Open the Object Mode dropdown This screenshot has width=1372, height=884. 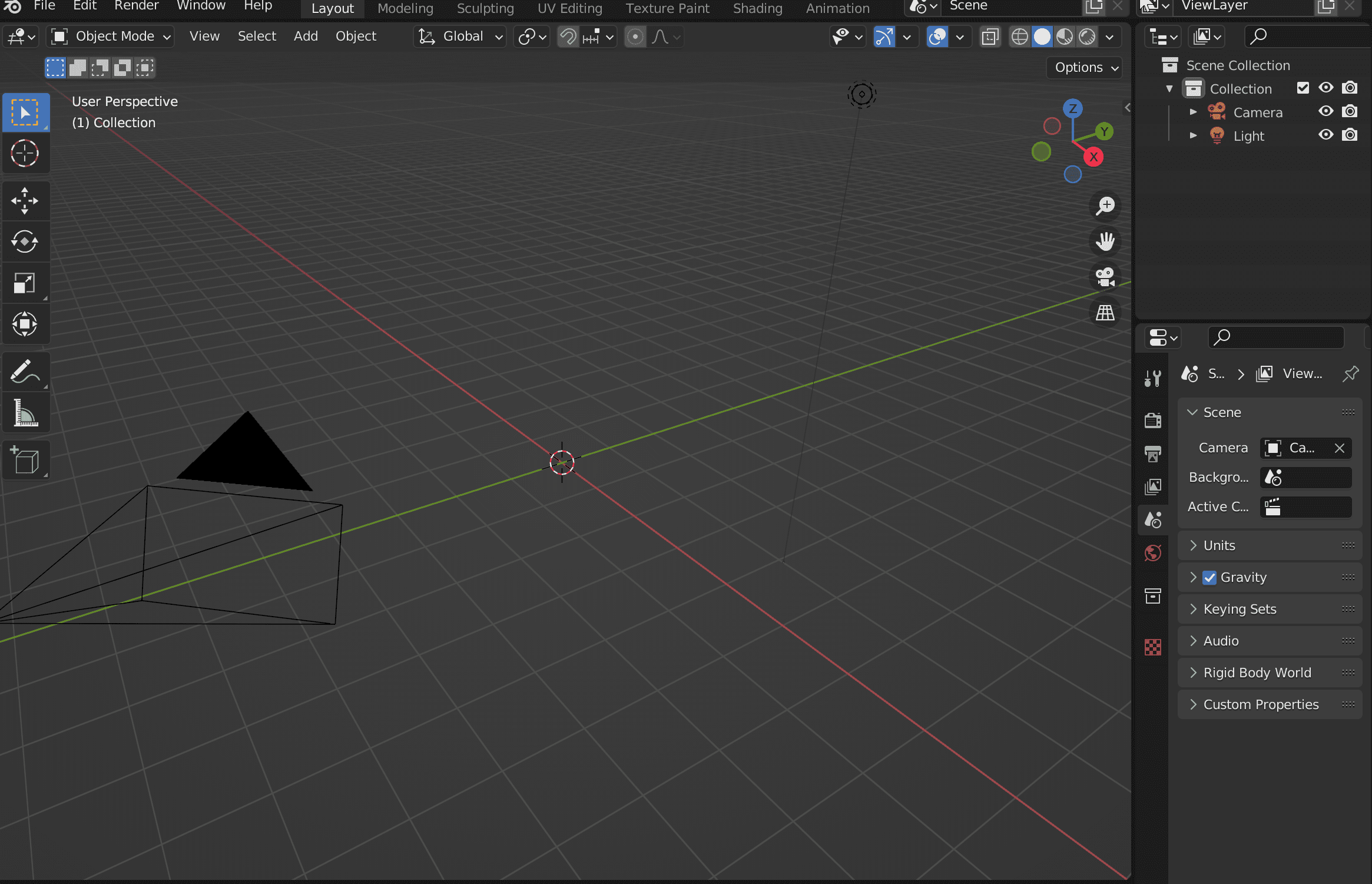111,37
